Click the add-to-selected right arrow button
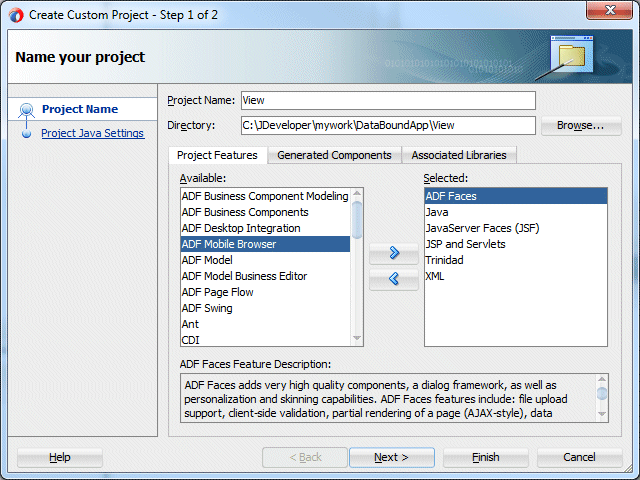The width and height of the screenshot is (640, 480). (394, 253)
